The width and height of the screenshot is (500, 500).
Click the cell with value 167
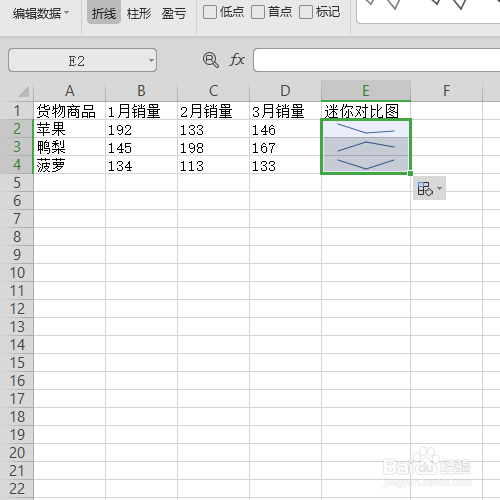285,147
